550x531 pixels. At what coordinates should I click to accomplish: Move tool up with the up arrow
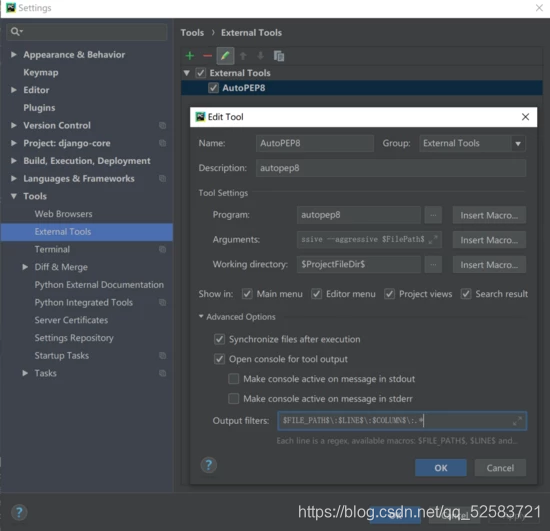pyautogui.click(x=243, y=56)
